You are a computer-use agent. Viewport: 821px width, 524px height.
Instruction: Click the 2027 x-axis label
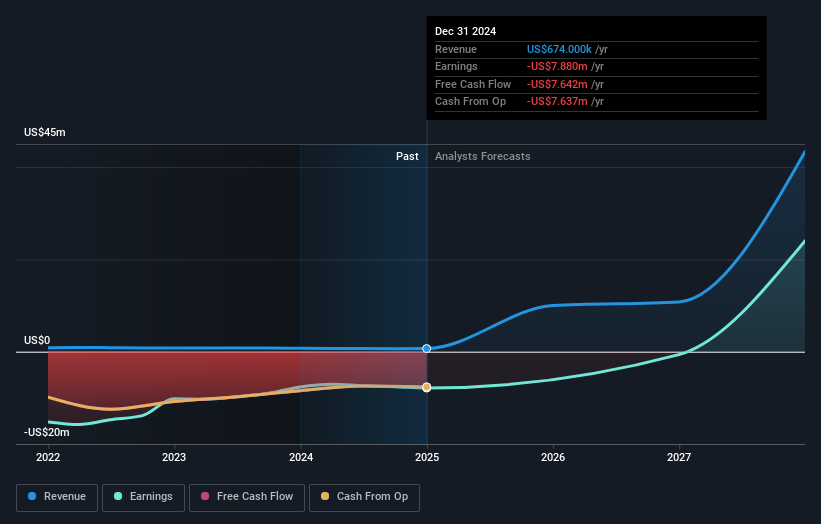679,457
